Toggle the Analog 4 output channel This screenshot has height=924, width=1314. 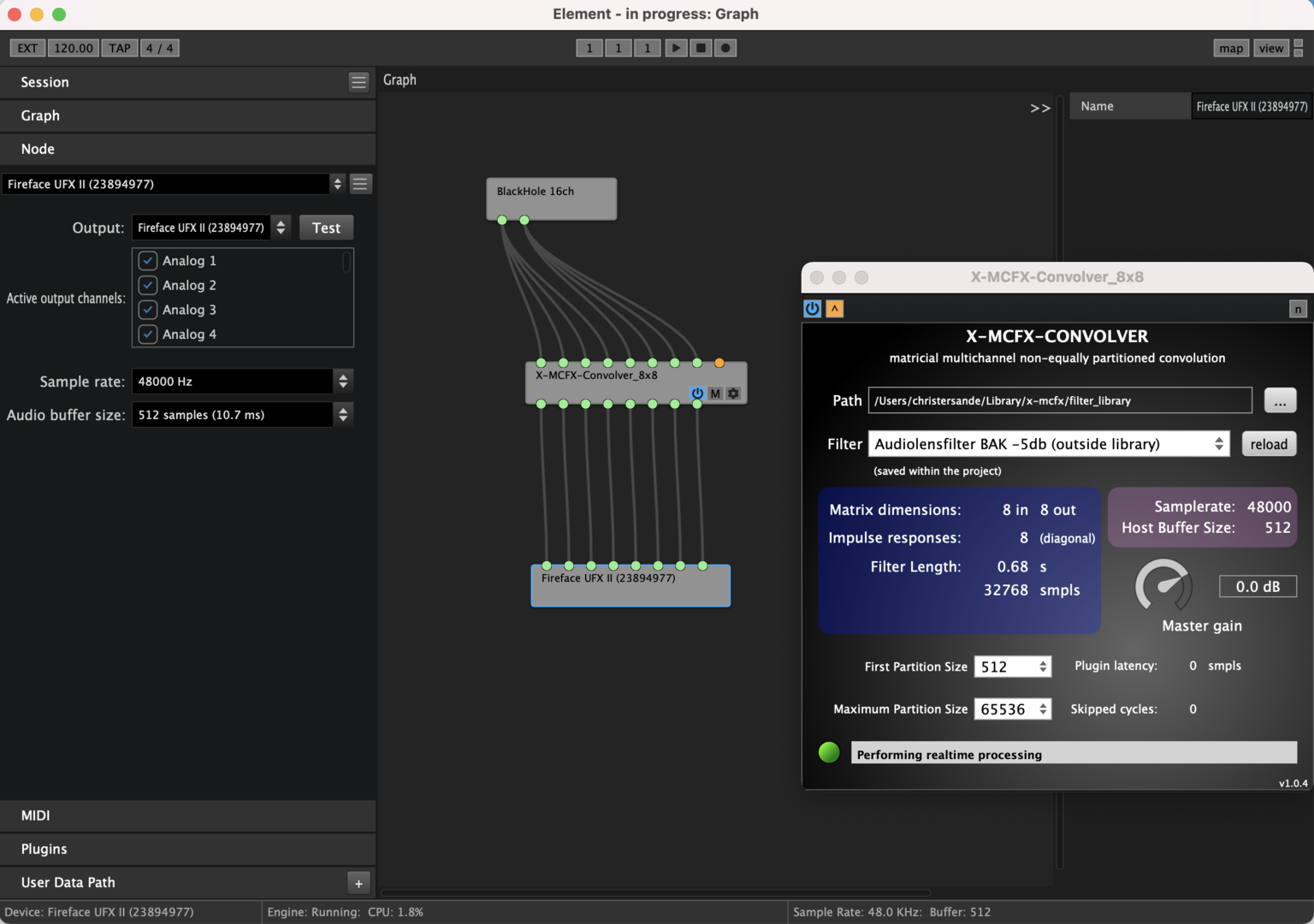148,335
